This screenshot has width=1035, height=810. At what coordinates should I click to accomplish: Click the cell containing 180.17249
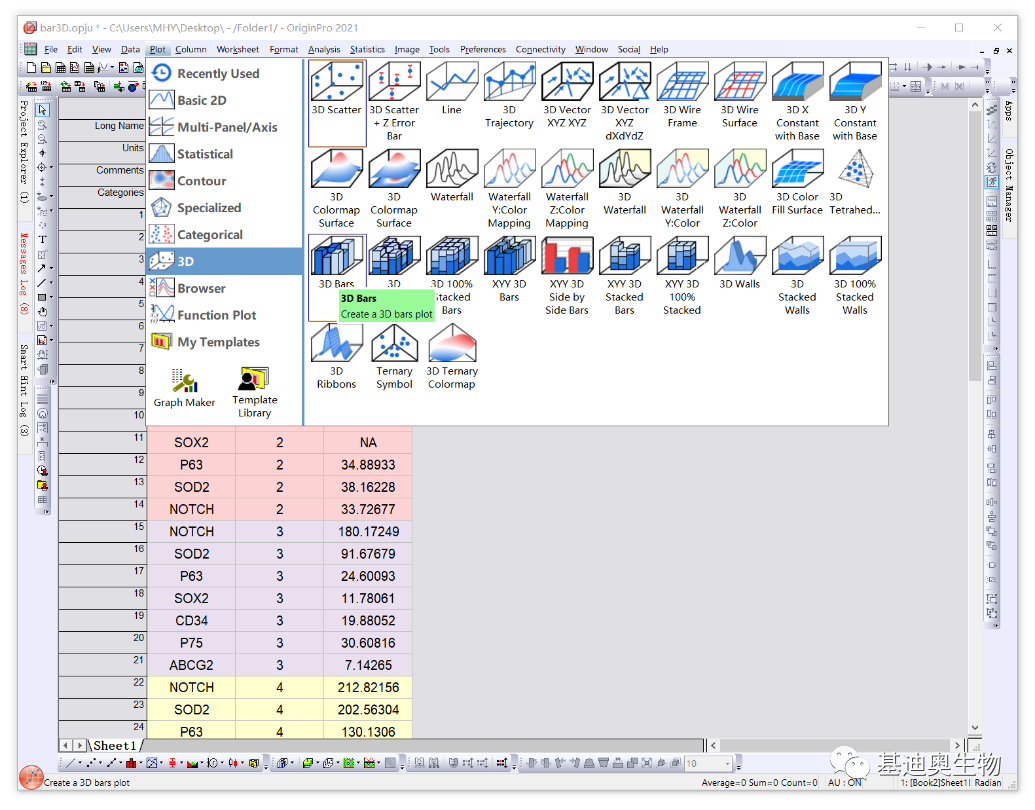[368, 532]
